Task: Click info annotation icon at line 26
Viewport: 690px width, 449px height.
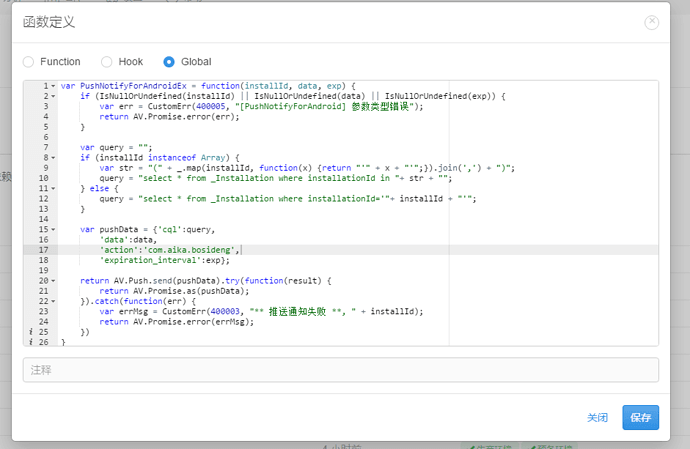Action: pyautogui.click(x=31, y=342)
